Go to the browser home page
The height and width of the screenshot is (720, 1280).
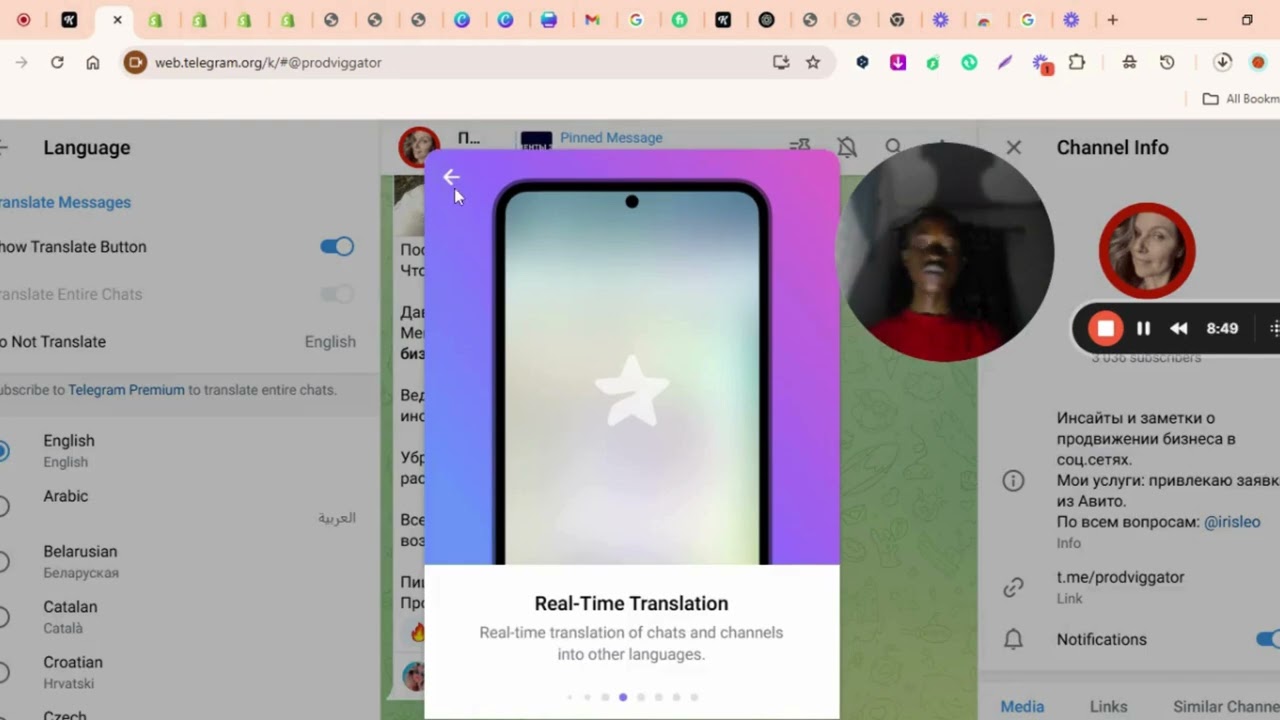coord(93,62)
